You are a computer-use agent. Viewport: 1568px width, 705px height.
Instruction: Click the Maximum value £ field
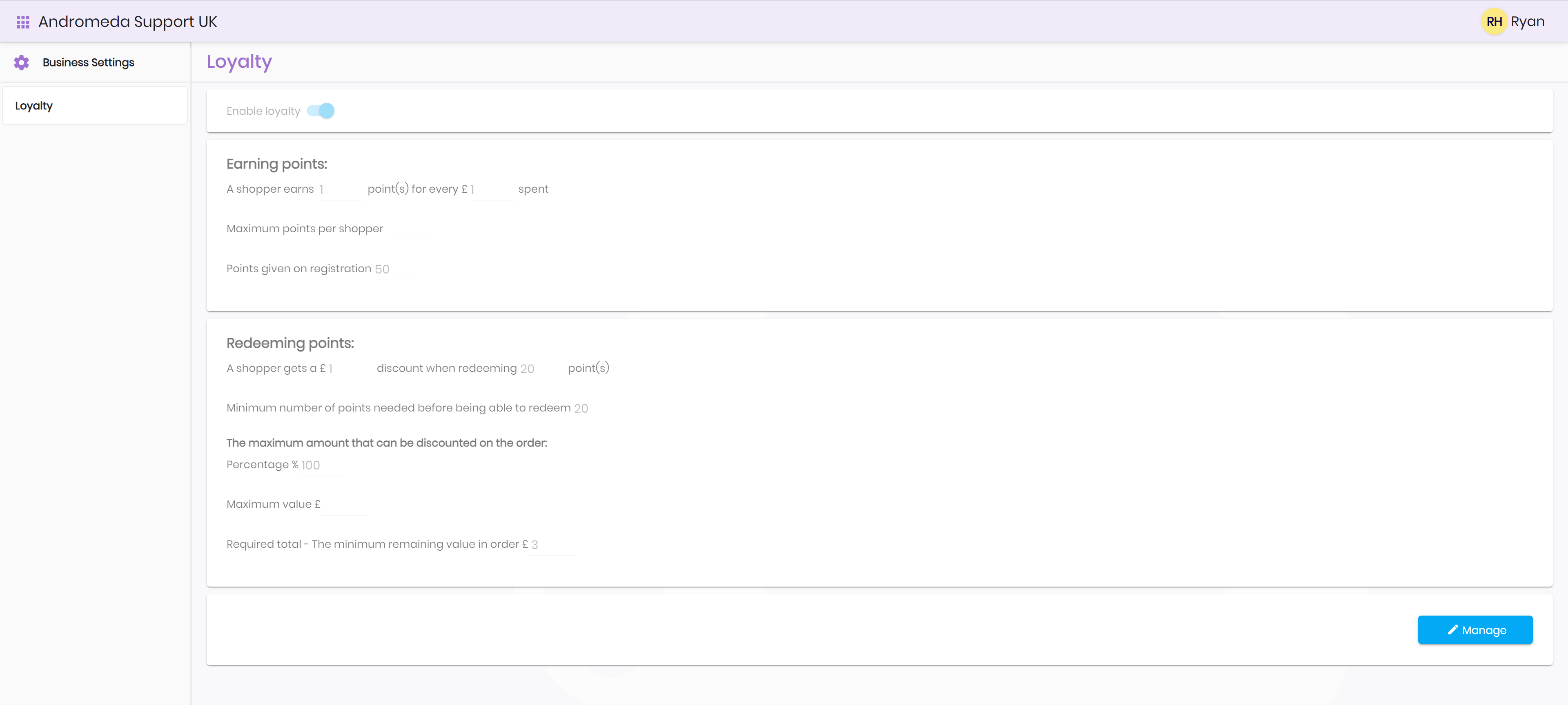tap(345, 505)
